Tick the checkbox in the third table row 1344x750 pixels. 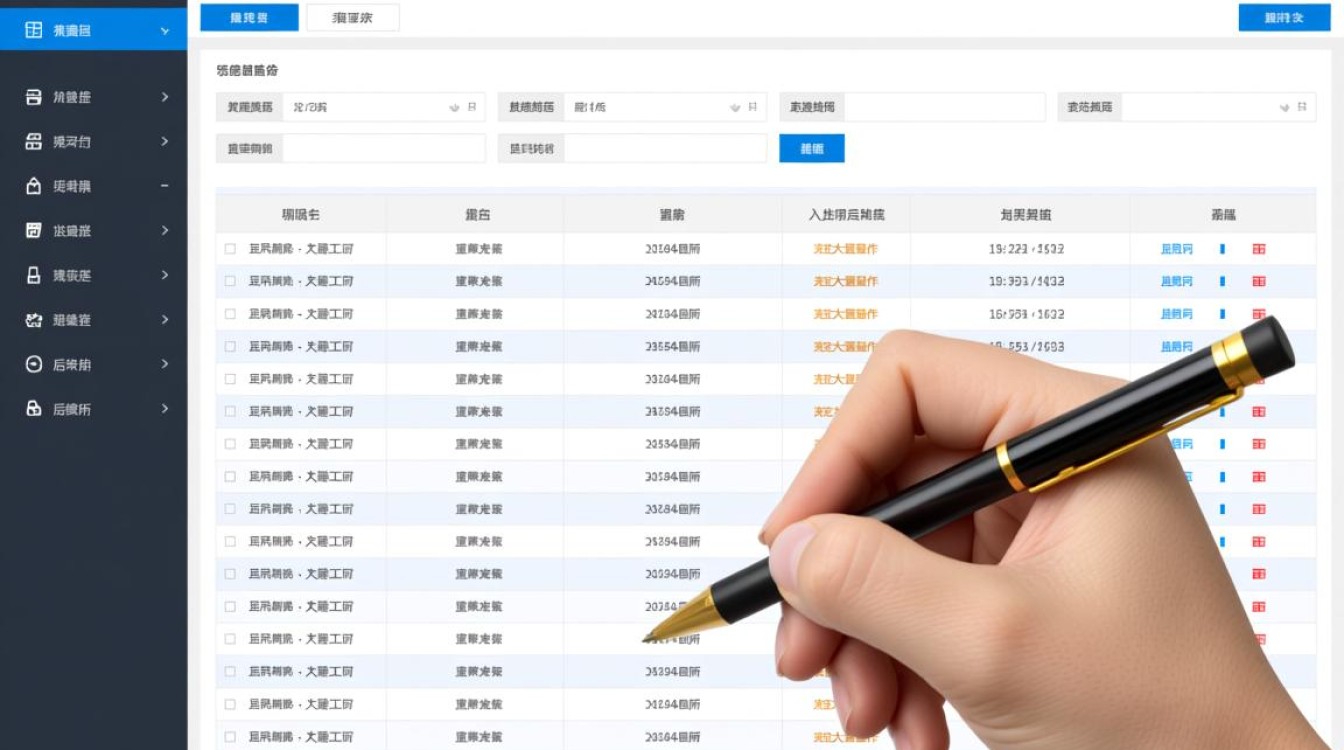tap(230, 314)
